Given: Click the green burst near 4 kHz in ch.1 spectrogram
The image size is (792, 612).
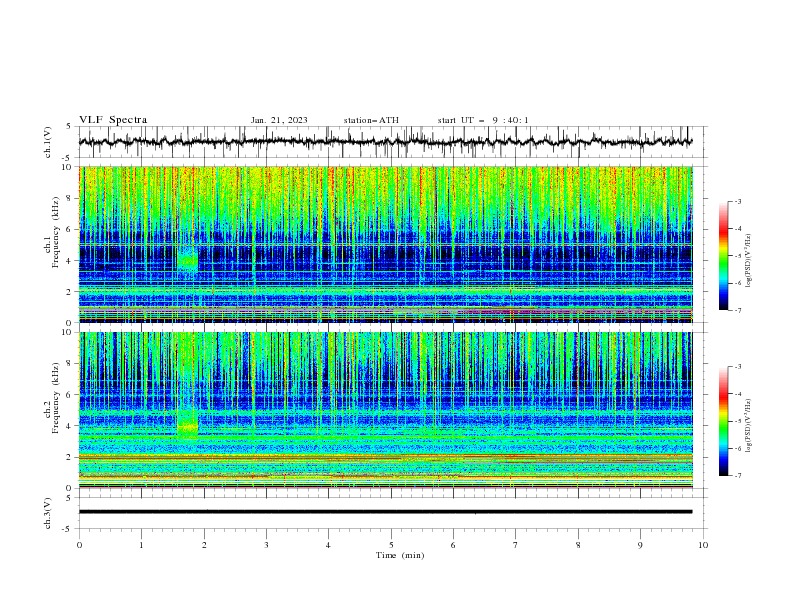Looking at the screenshot, I should (187, 261).
